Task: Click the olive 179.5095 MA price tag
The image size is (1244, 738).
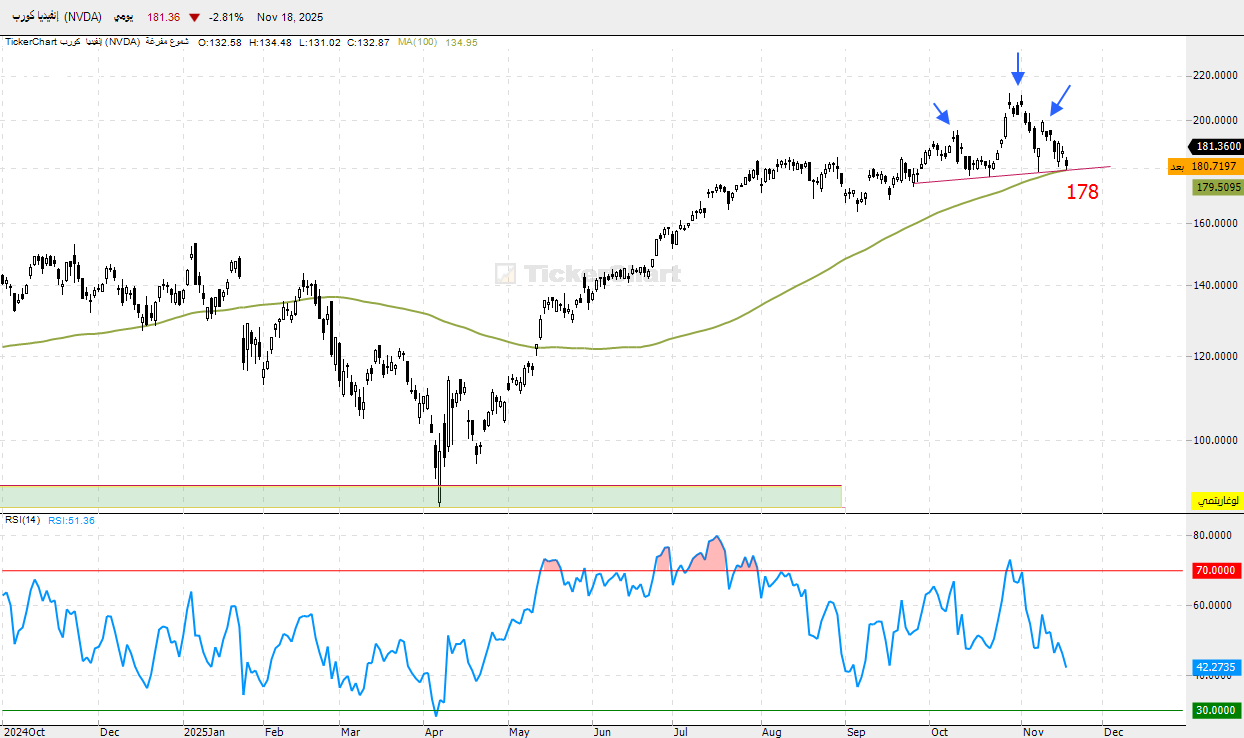Action: tap(1217, 187)
